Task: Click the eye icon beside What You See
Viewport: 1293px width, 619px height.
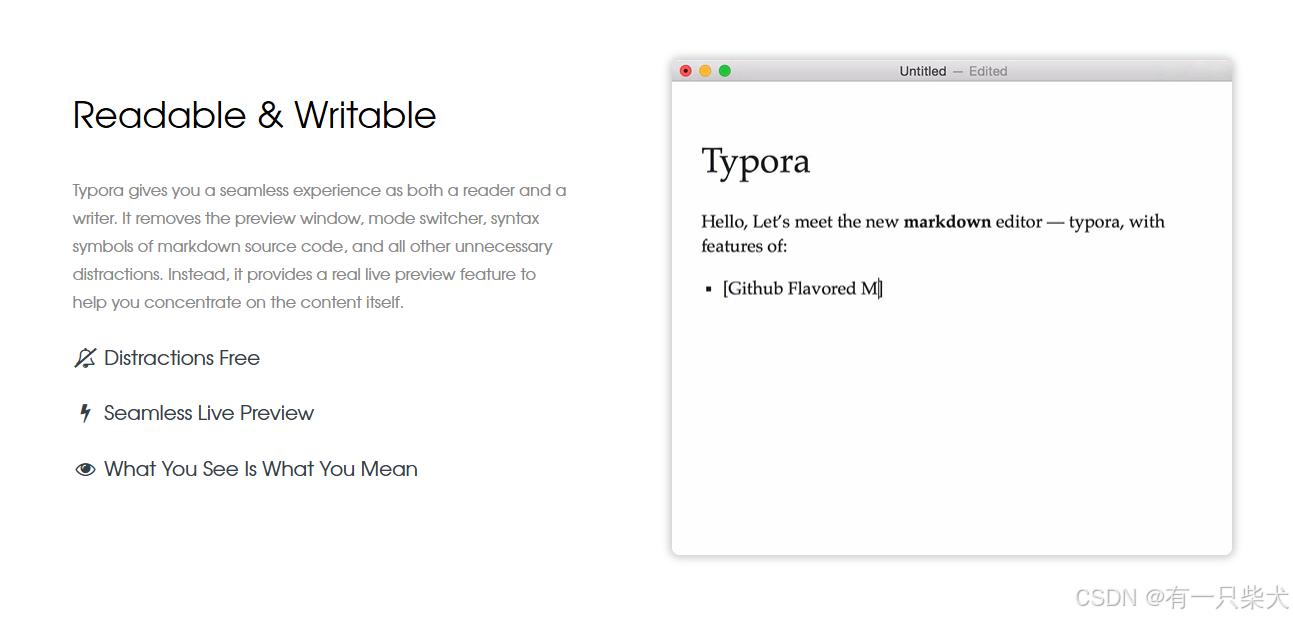Action: (x=85, y=469)
